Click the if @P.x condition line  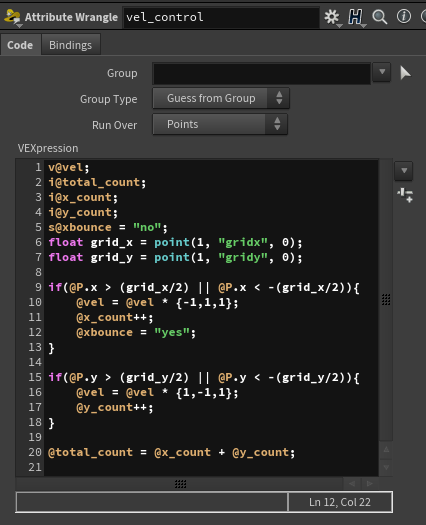point(204,288)
